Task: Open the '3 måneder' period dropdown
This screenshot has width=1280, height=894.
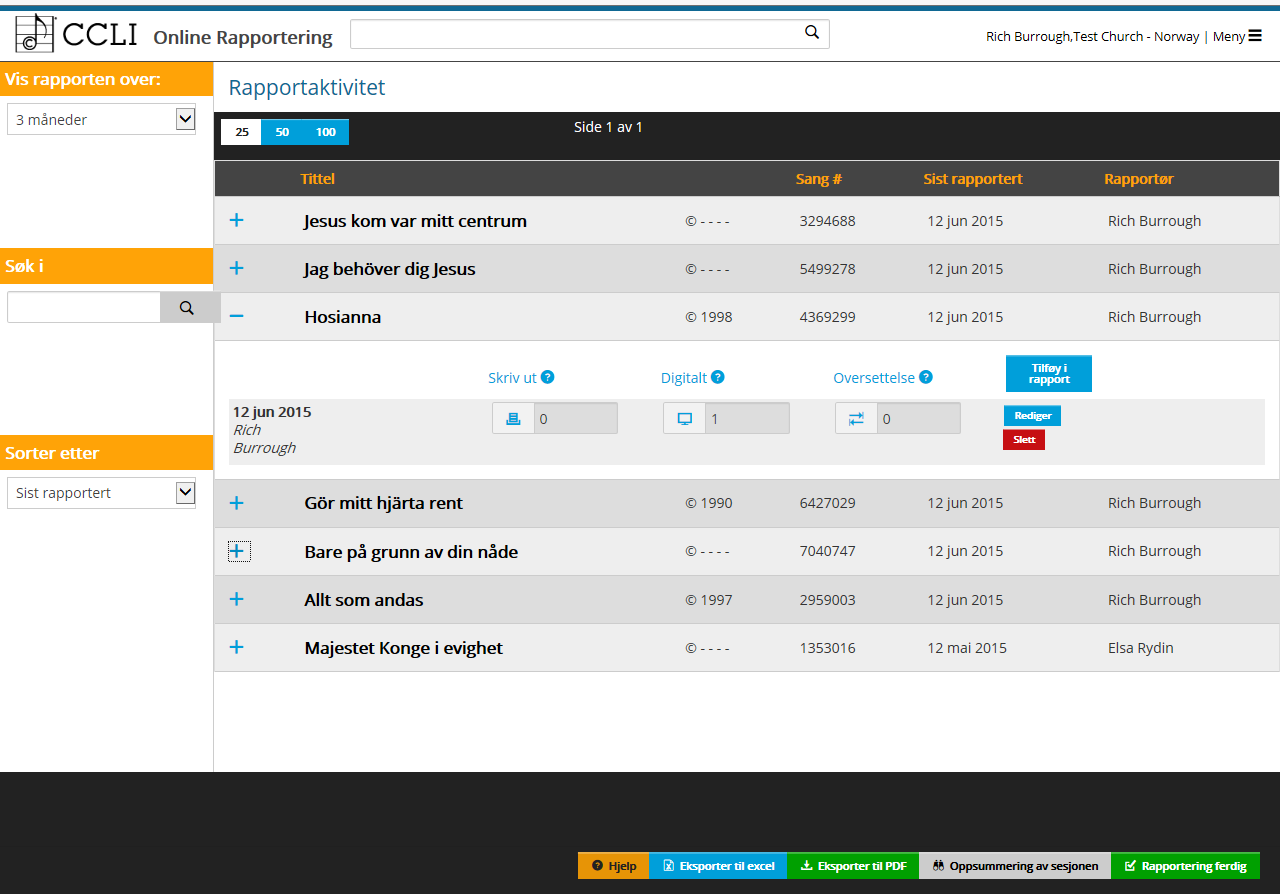Action: 101,119
